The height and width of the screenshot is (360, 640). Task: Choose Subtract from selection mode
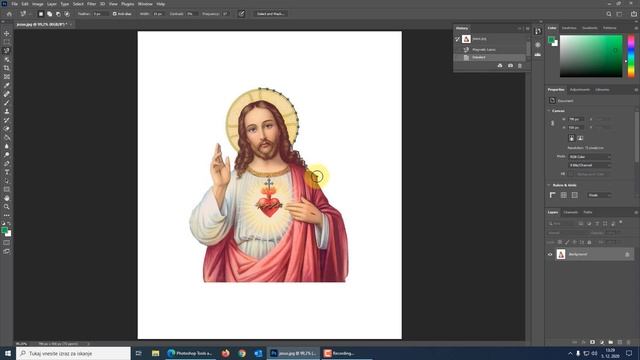(x=58, y=14)
